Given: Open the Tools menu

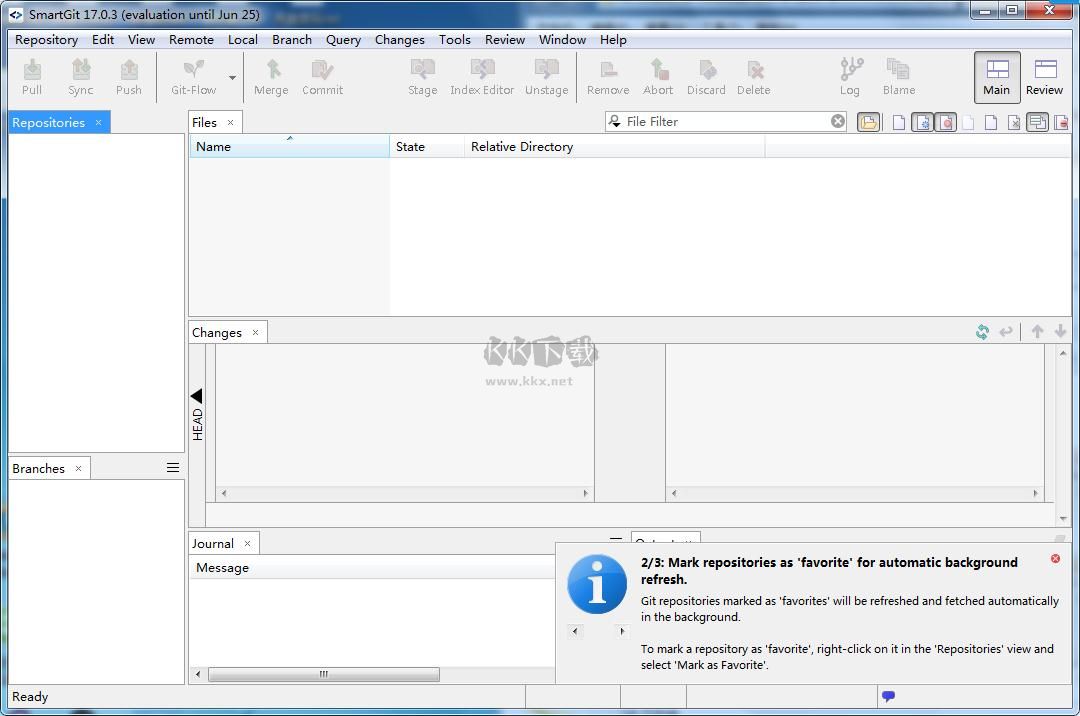Looking at the screenshot, I should (x=454, y=40).
